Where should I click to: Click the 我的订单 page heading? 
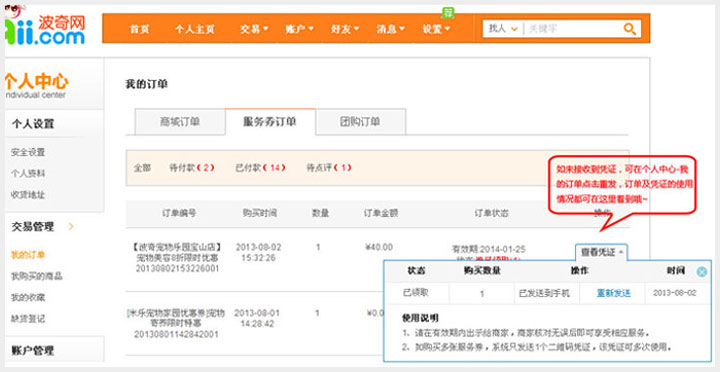click(146, 85)
